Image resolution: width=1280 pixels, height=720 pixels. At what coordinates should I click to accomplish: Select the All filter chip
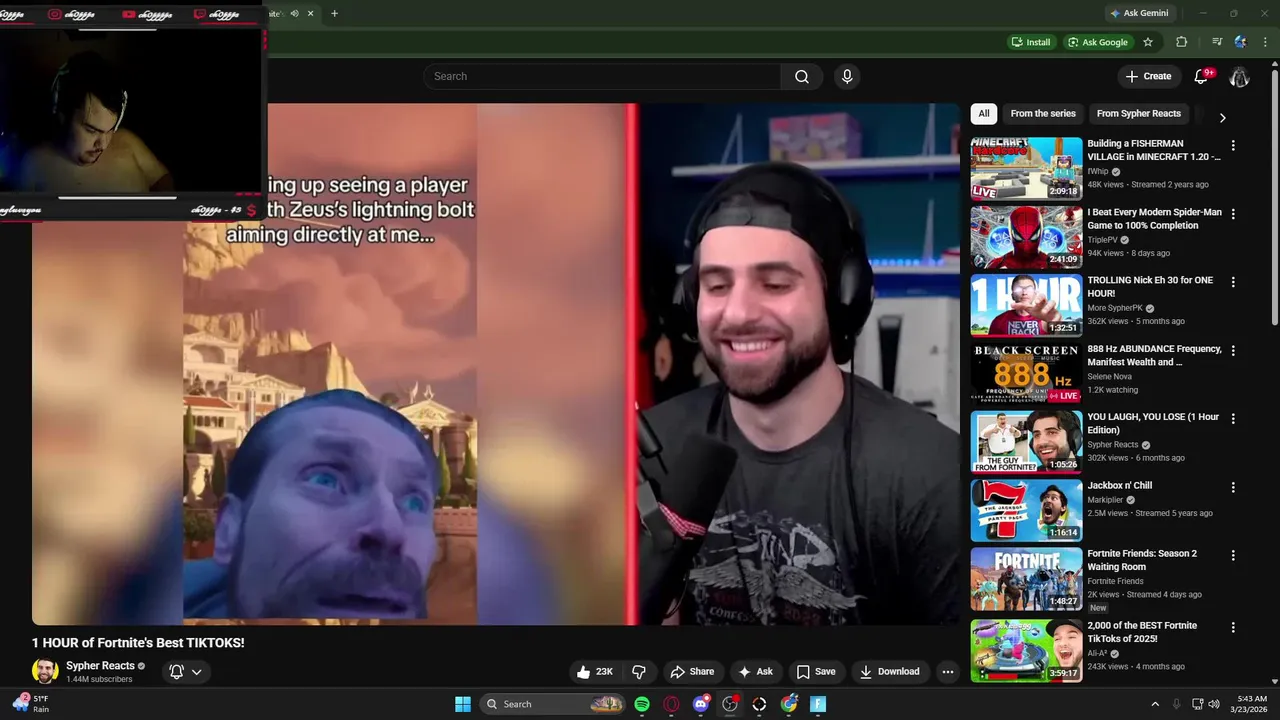pos(984,113)
